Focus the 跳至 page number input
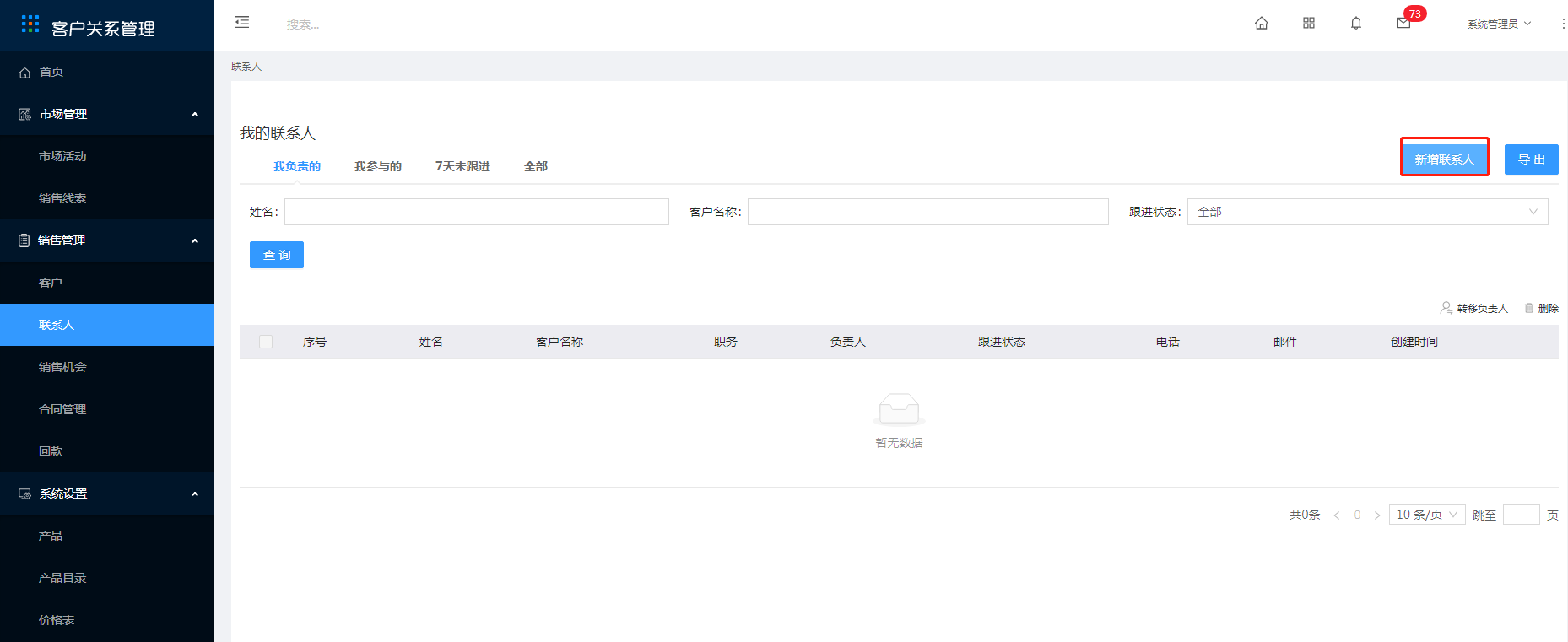Viewport: 1568px width, 642px height. coord(1522,515)
